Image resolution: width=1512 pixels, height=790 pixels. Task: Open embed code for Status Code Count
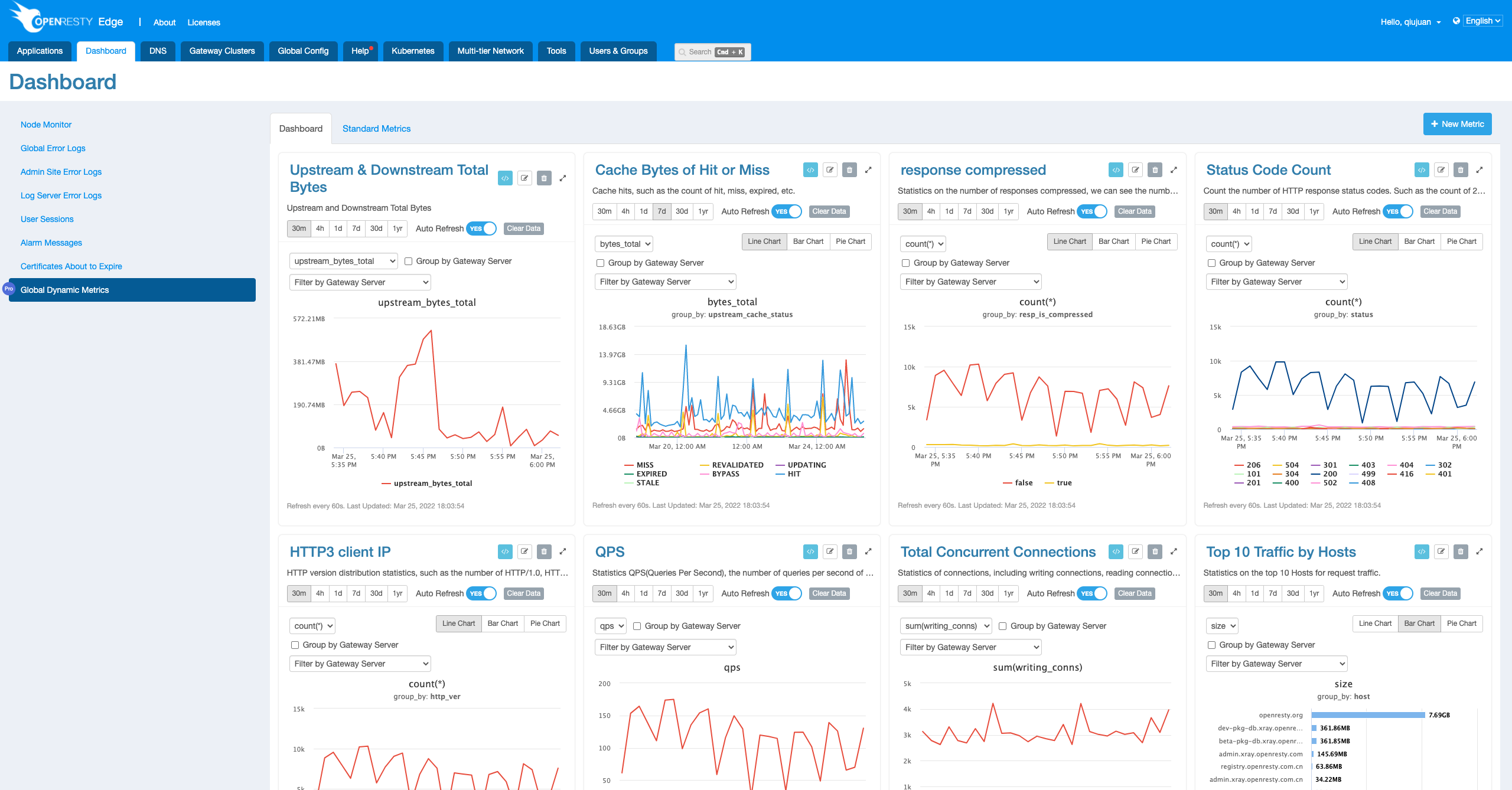point(1422,170)
